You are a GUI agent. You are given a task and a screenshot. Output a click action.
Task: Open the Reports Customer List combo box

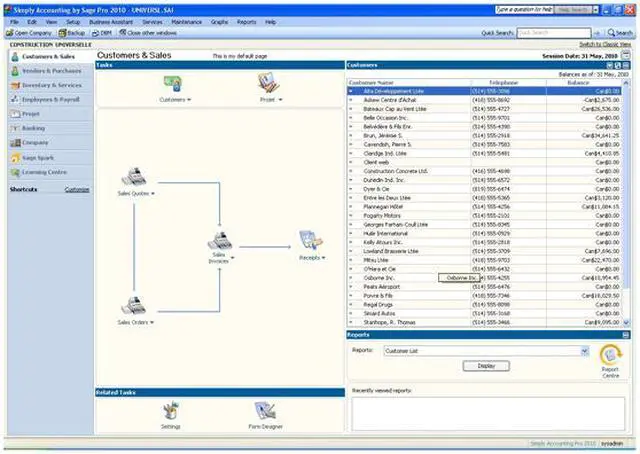pyautogui.click(x=486, y=351)
